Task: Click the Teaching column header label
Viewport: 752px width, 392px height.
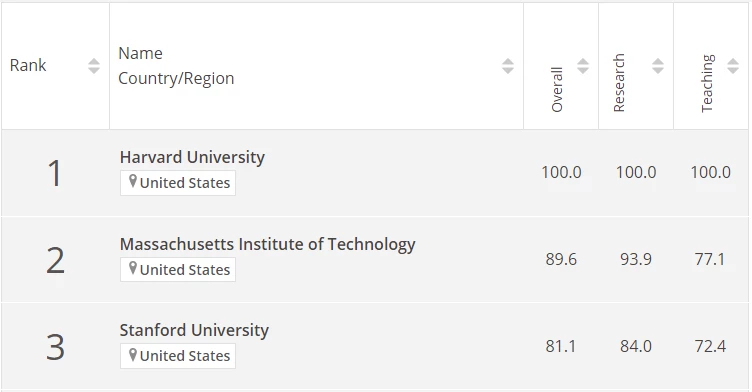Action: coord(707,83)
